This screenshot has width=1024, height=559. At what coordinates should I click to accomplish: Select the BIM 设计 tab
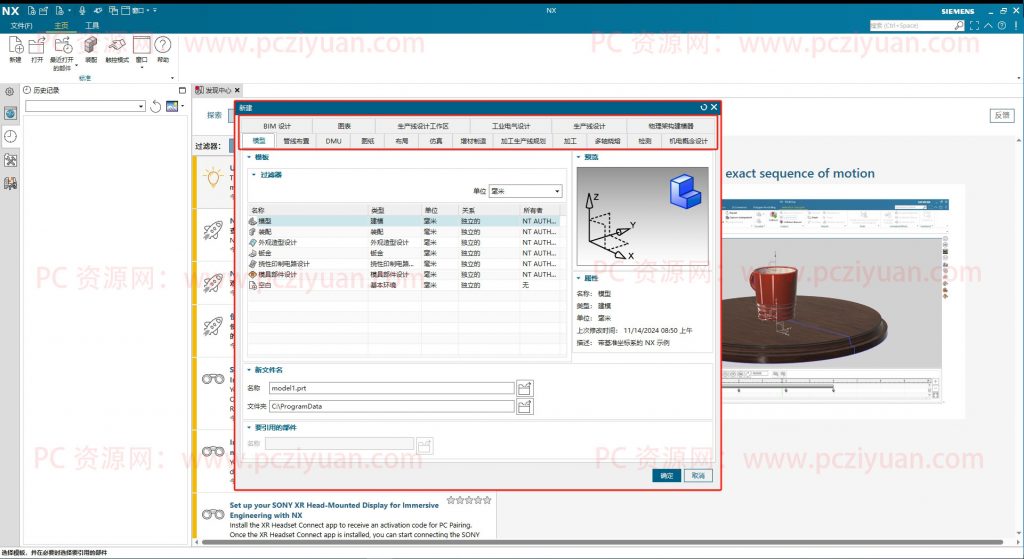[x=277, y=126]
